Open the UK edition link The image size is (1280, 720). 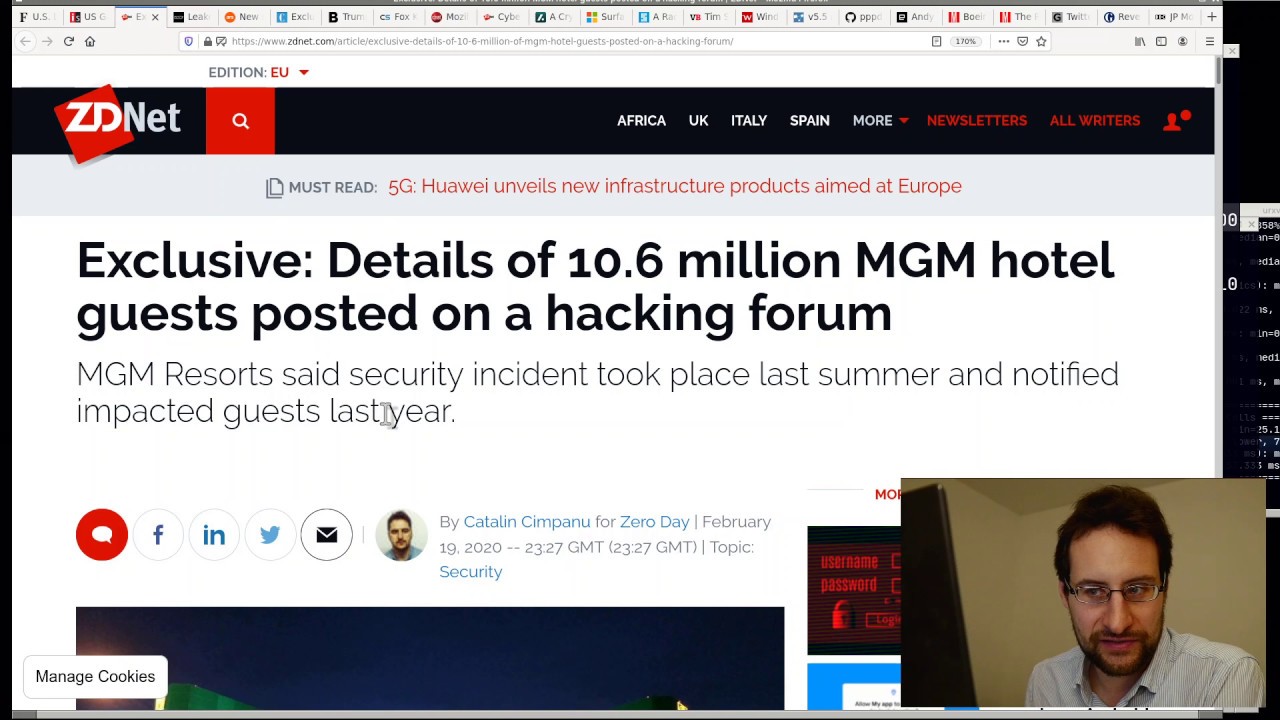pyautogui.click(x=698, y=120)
